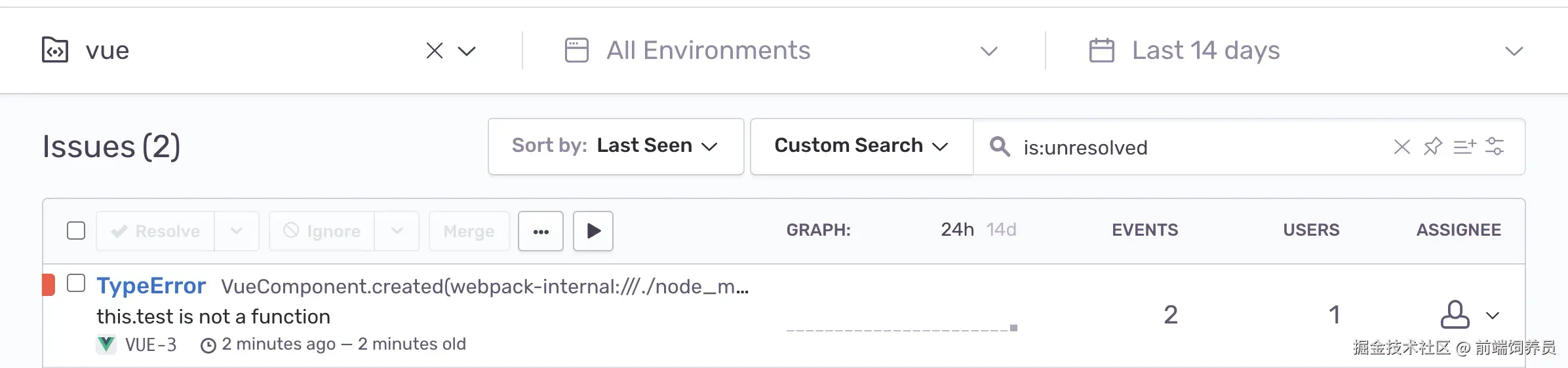This screenshot has width=1568, height=368.
Task: Open the Last 14 days date range
Action: click(x=1304, y=50)
